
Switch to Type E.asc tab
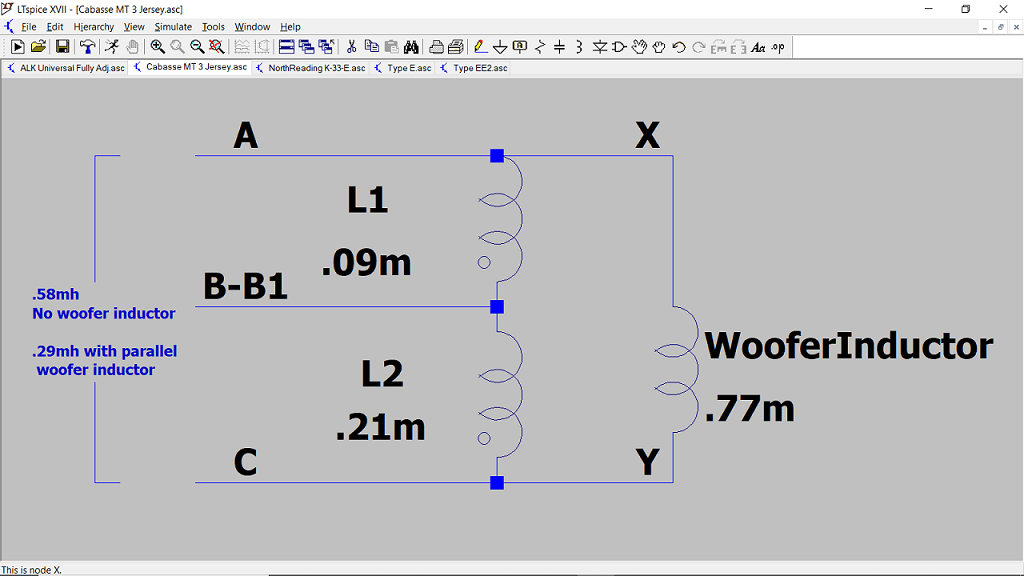pyautogui.click(x=403, y=68)
